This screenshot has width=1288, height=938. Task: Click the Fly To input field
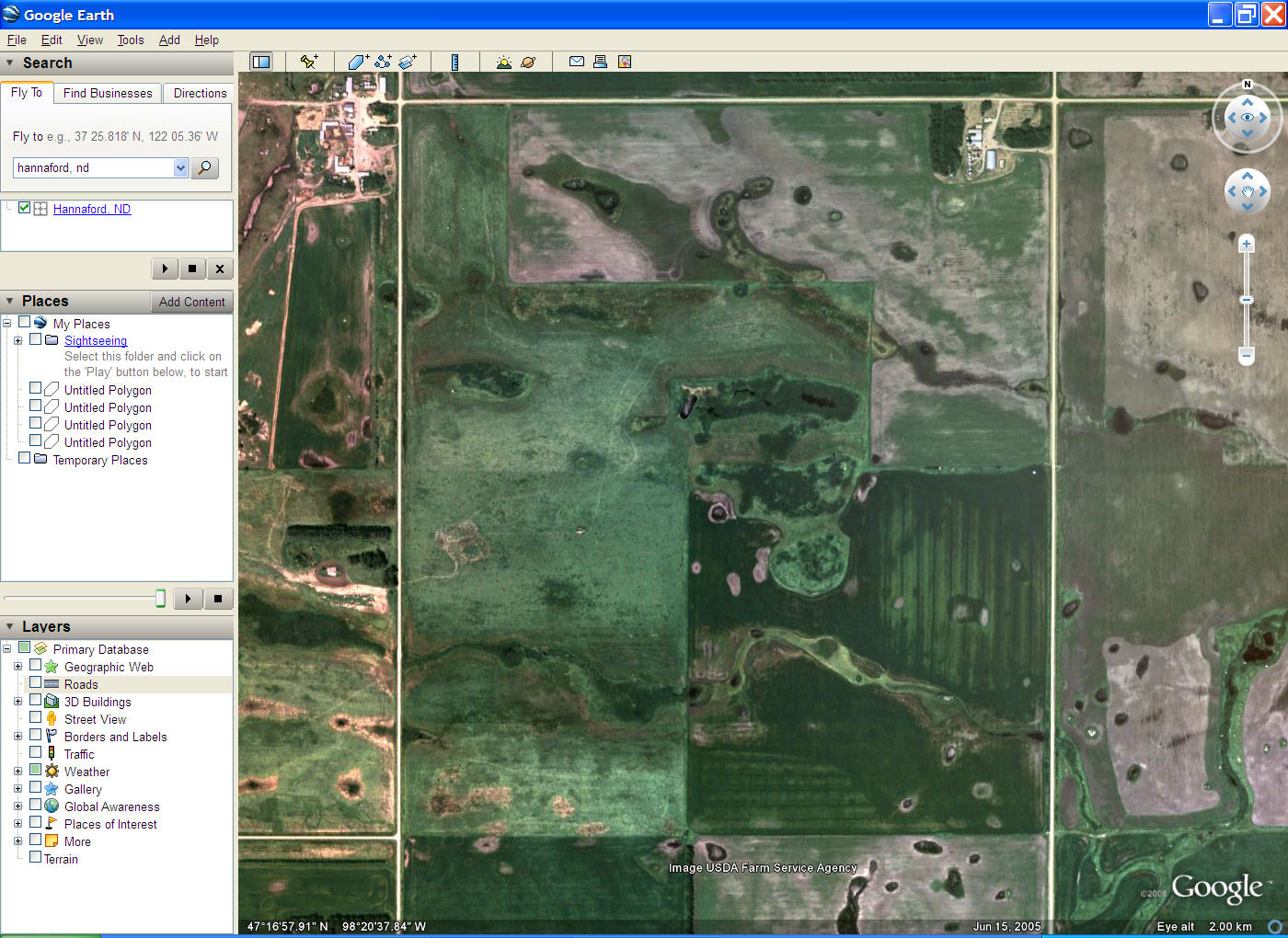93,167
